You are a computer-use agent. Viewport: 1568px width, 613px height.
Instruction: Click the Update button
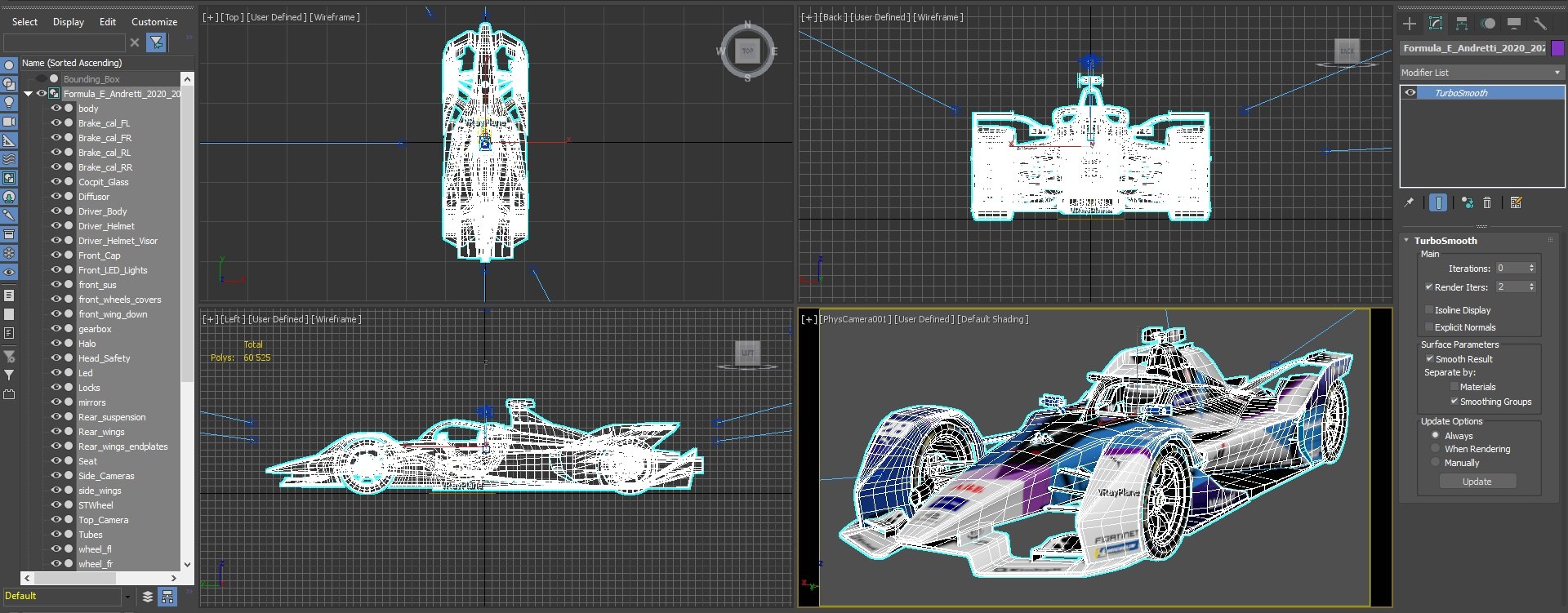pos(1477,482)
